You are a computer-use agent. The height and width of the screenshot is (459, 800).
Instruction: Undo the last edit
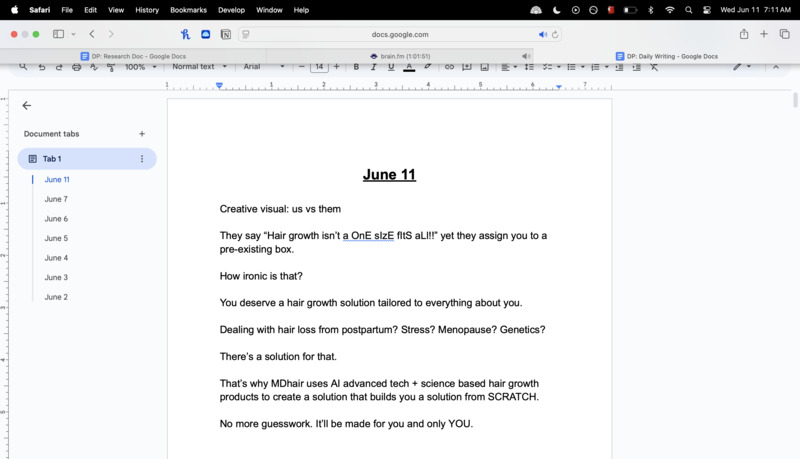[x=42, y=67]
